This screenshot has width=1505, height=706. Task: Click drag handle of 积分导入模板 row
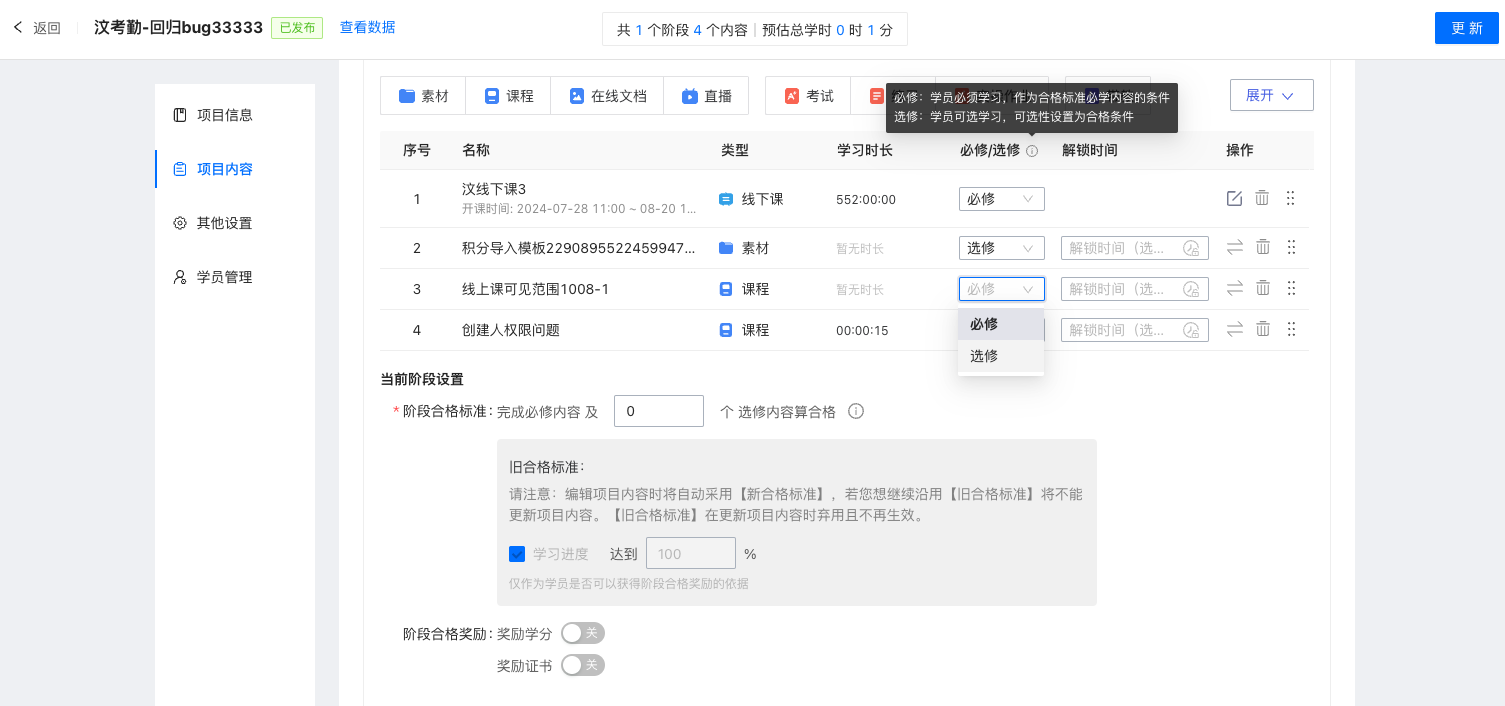click(x=1291, y=247)
